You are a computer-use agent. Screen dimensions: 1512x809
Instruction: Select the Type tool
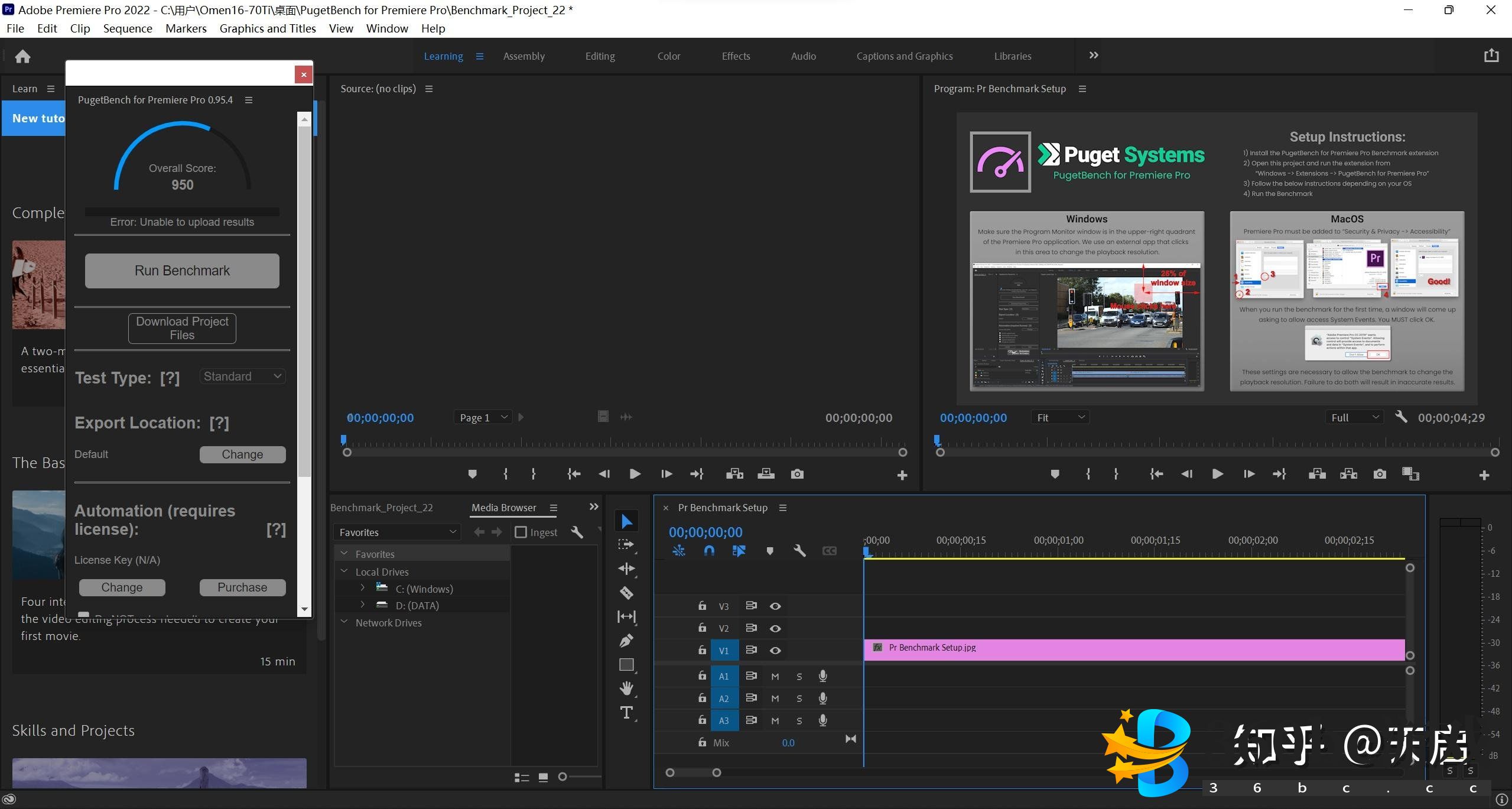click(x=626, y=713)
